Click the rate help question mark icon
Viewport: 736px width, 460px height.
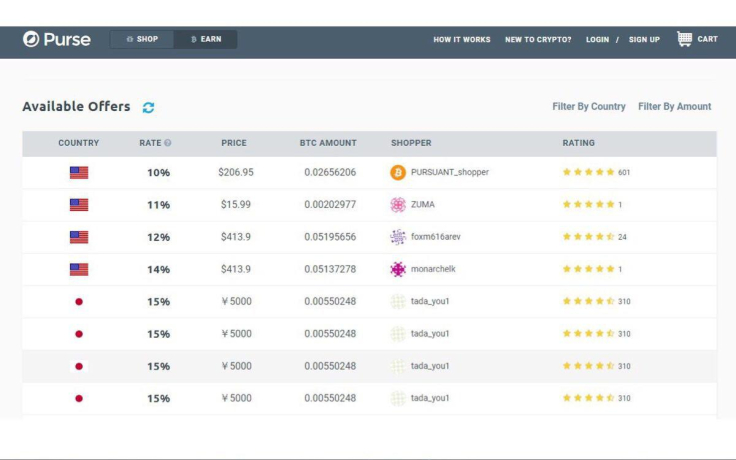click(x=168, y=143)
